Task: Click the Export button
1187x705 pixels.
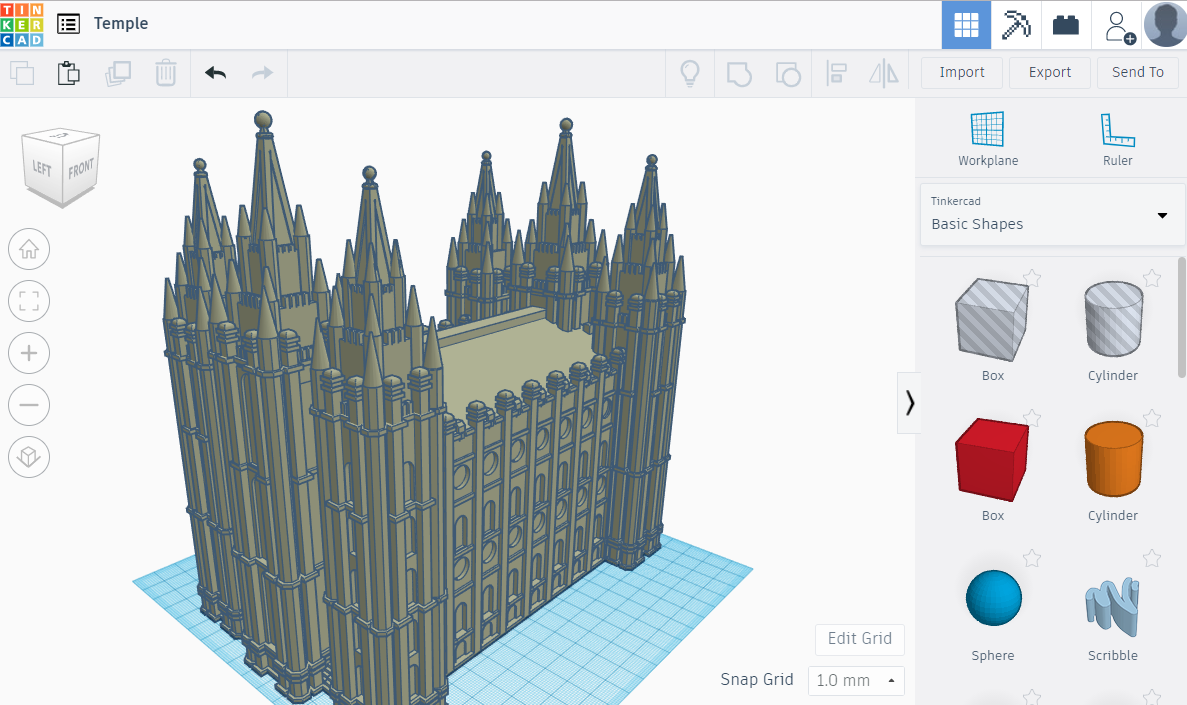Action: (1049, 72)
